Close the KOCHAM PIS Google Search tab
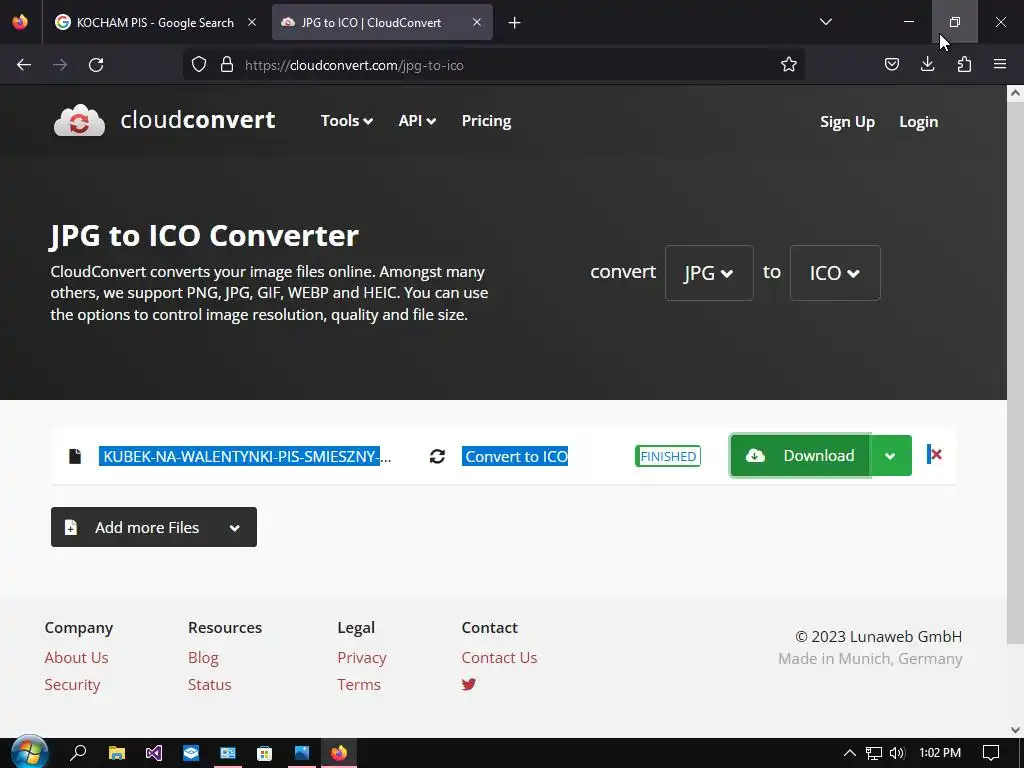This screenshot has height=768, width=1024. pos(252,22)
